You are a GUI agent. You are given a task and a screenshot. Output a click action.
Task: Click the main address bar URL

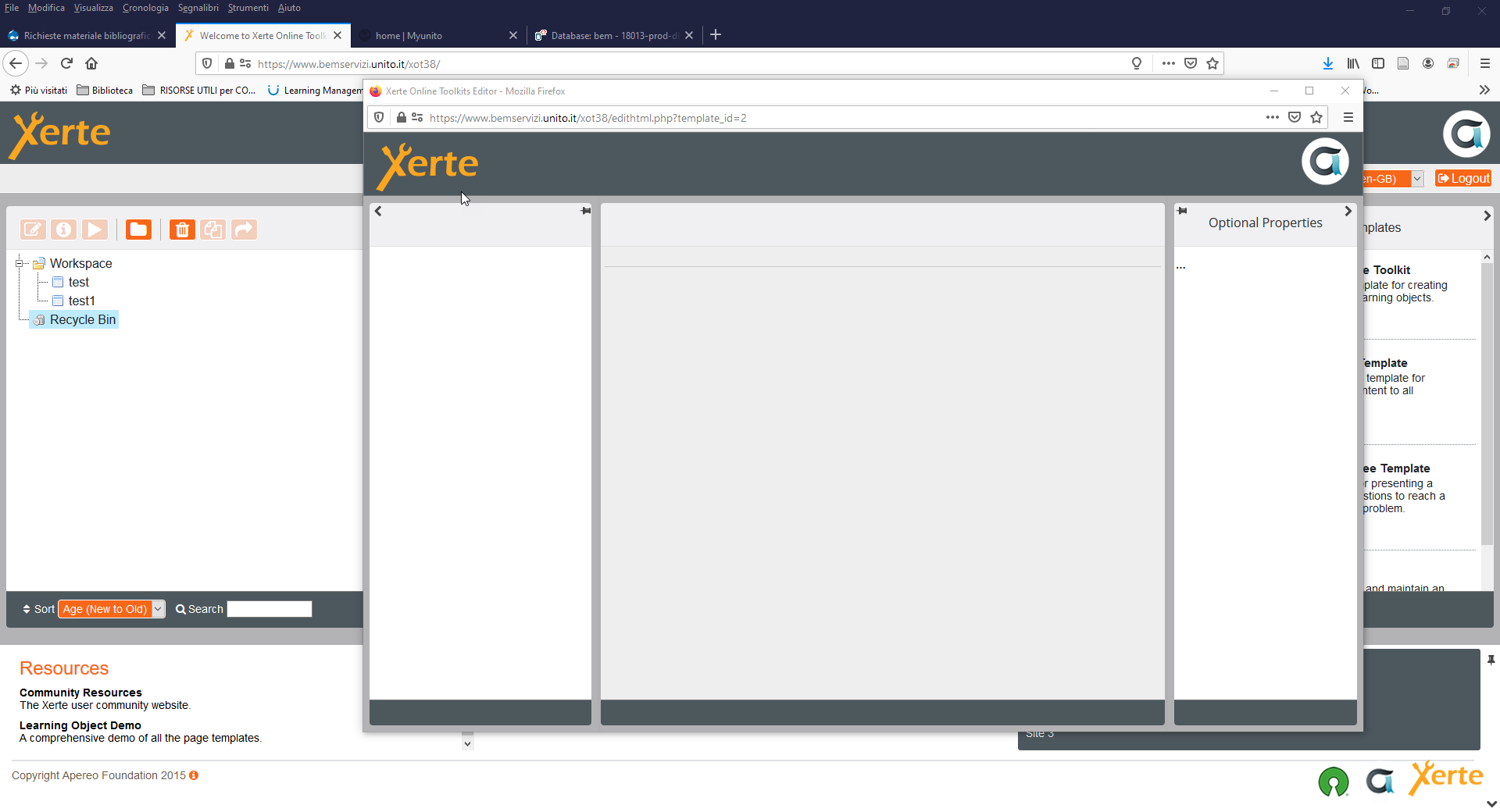tap(348, 64)
